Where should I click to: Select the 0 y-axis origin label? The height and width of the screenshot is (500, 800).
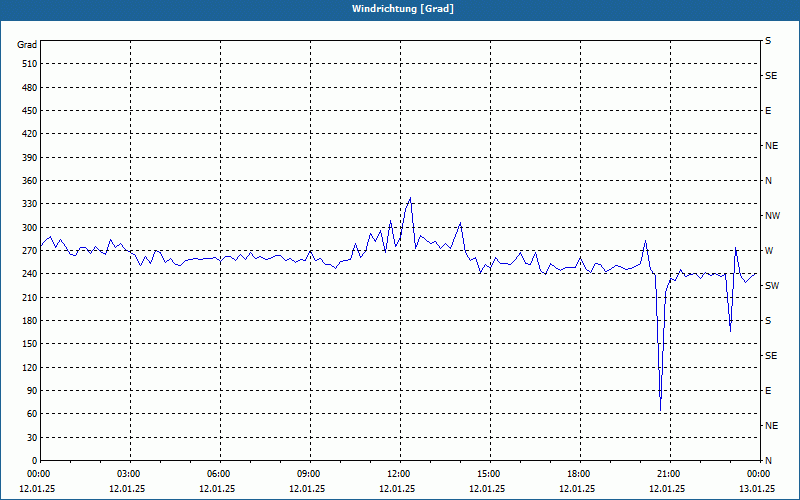click(35, 461)
